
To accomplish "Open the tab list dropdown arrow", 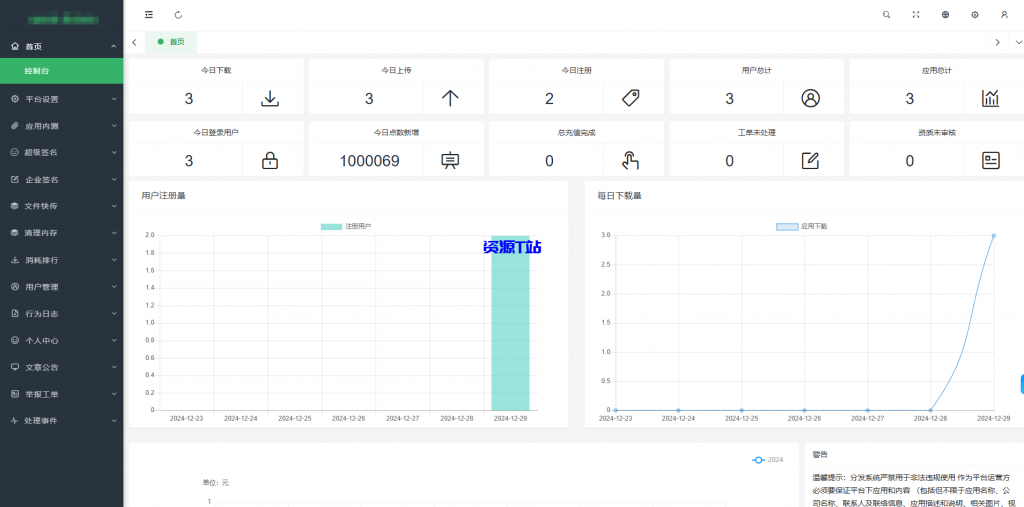I will click(x=1018, y=42).
